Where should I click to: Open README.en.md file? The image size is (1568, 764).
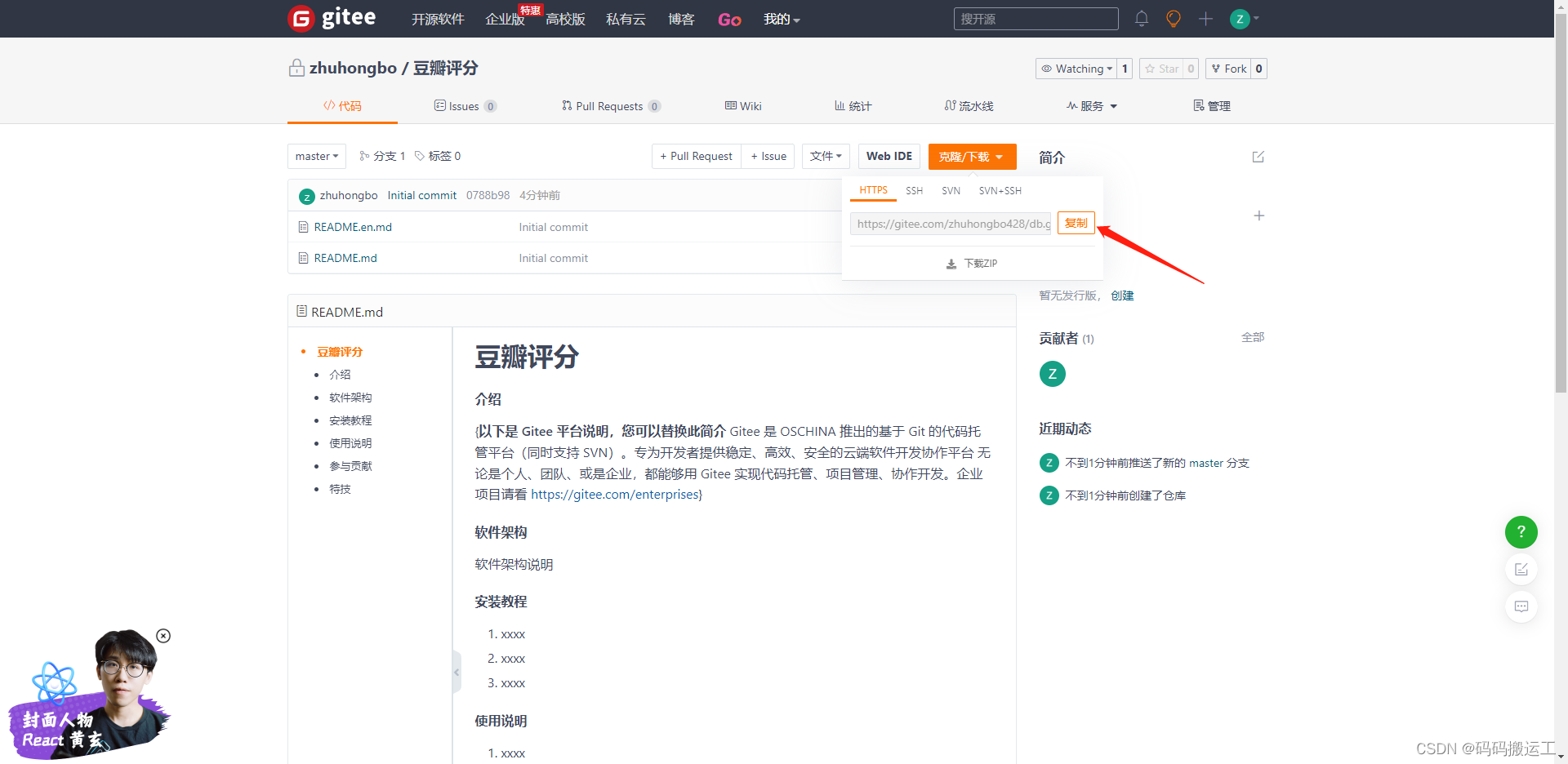click(353, 227)
